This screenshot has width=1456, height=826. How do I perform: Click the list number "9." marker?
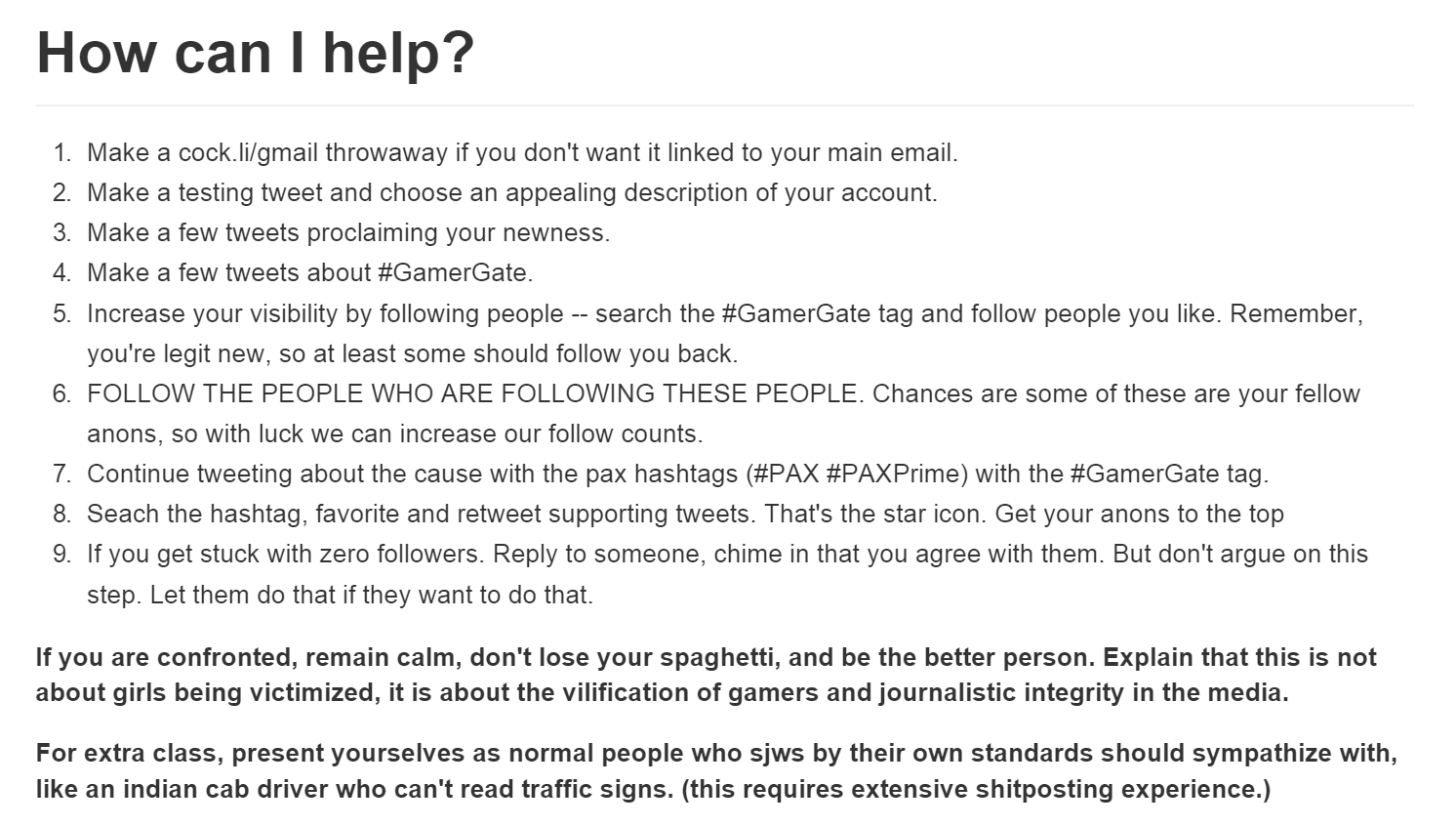point(62,554)
